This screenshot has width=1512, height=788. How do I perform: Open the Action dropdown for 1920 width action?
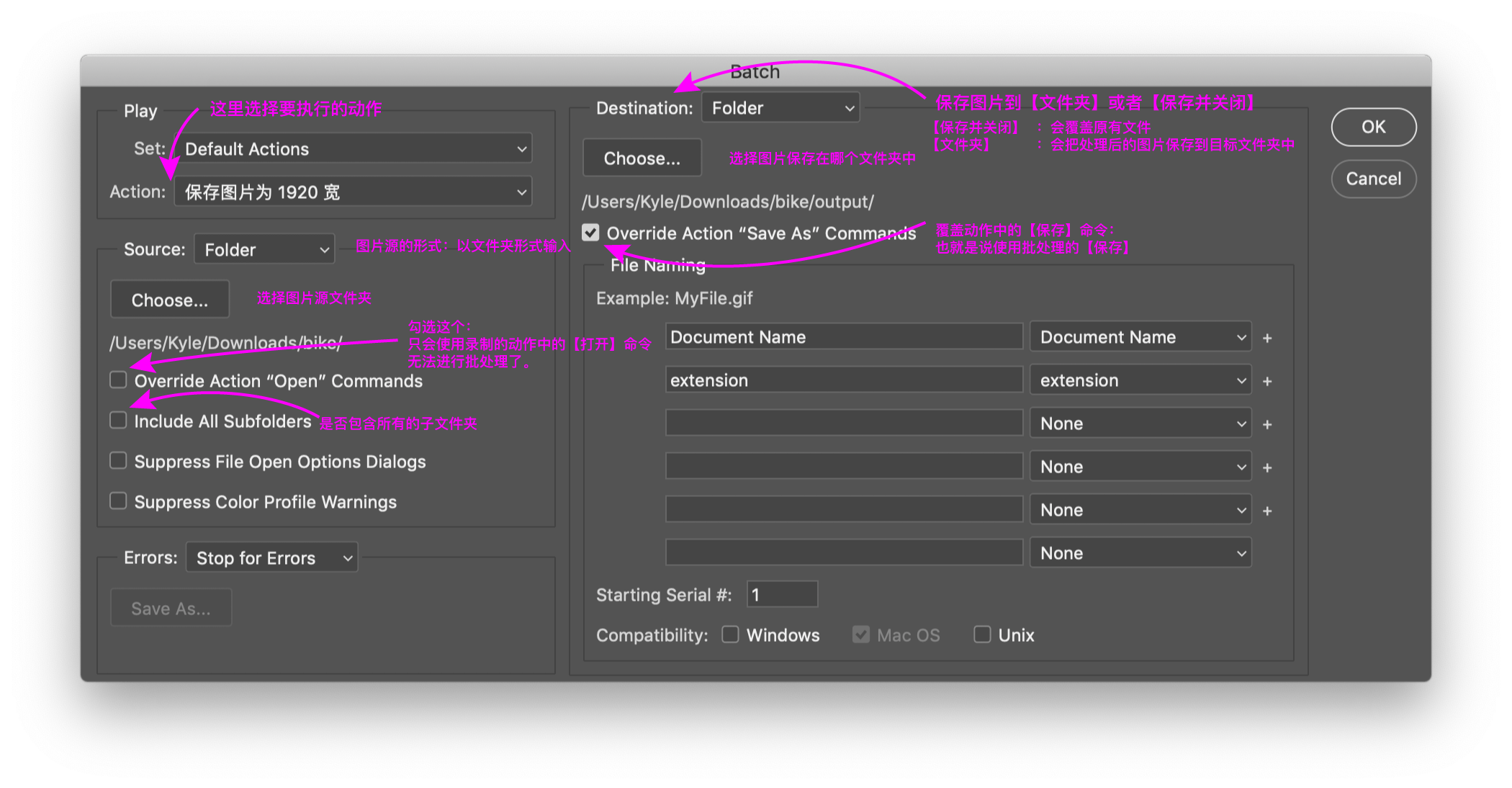[x=352, y=191]
